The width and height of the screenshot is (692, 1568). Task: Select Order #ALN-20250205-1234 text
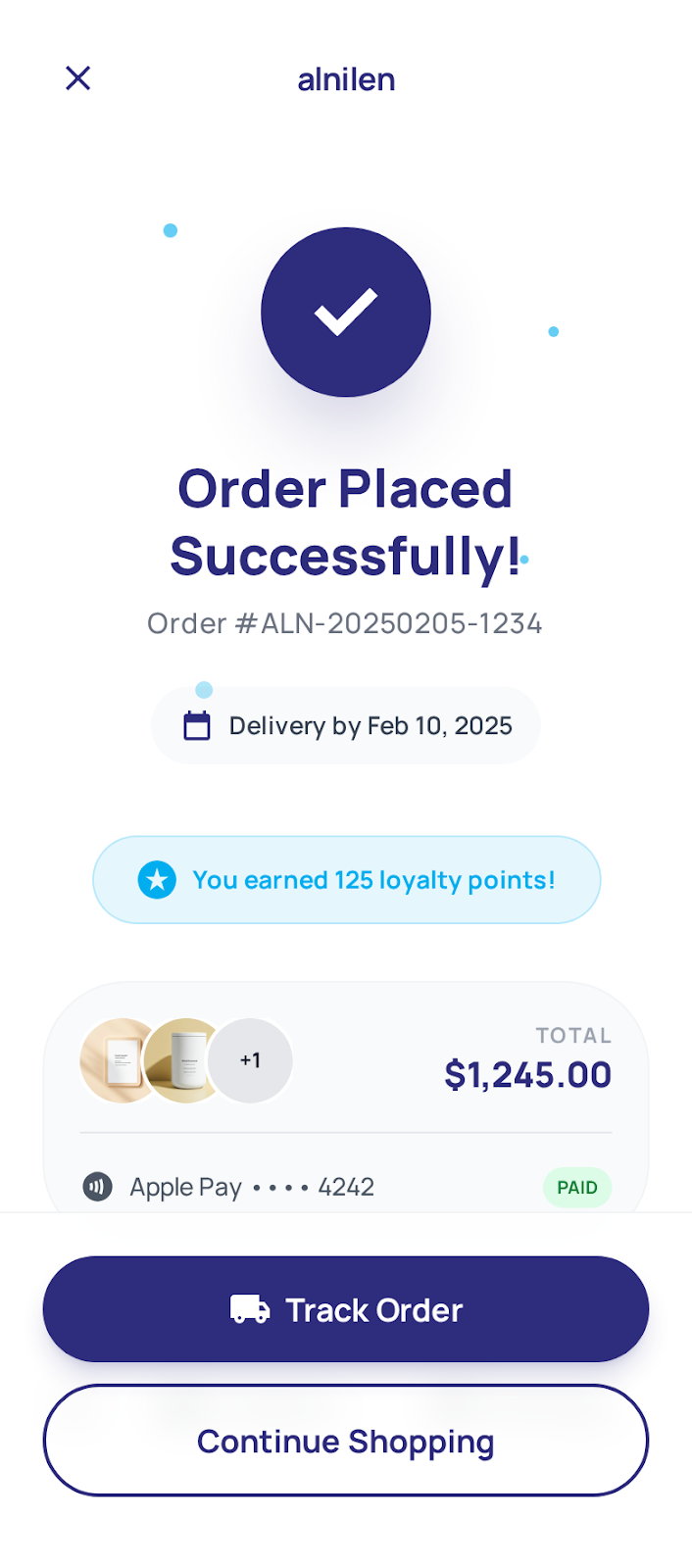pos(345,623)
